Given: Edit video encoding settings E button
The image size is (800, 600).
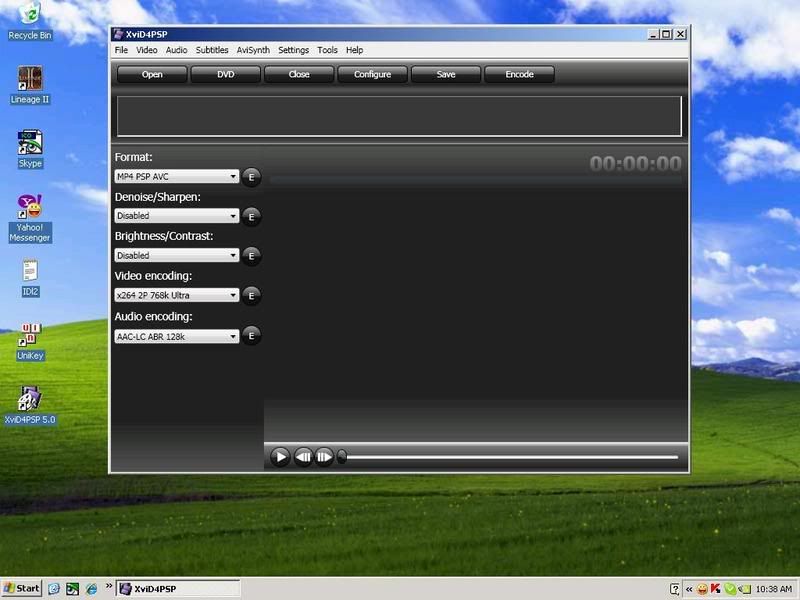Looking at the screenshot, I should pos(251,296).
